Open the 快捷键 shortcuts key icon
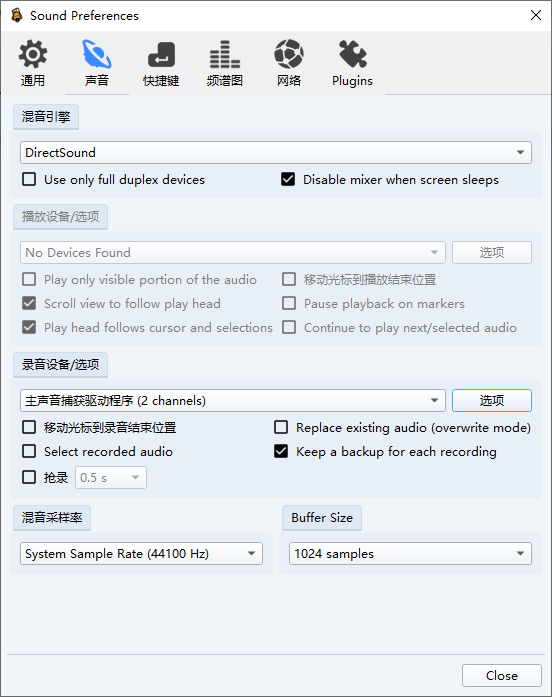 (x=161, y=54)
